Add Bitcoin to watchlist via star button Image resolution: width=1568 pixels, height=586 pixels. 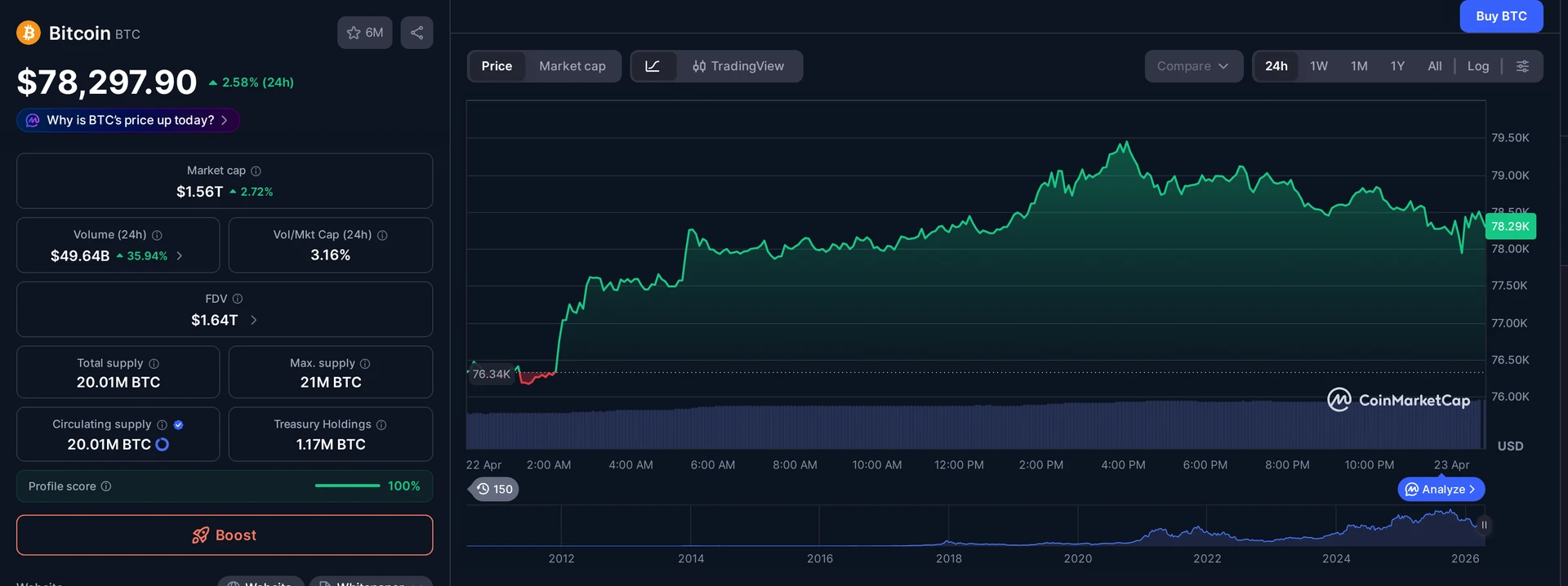(x=365, y=33)
